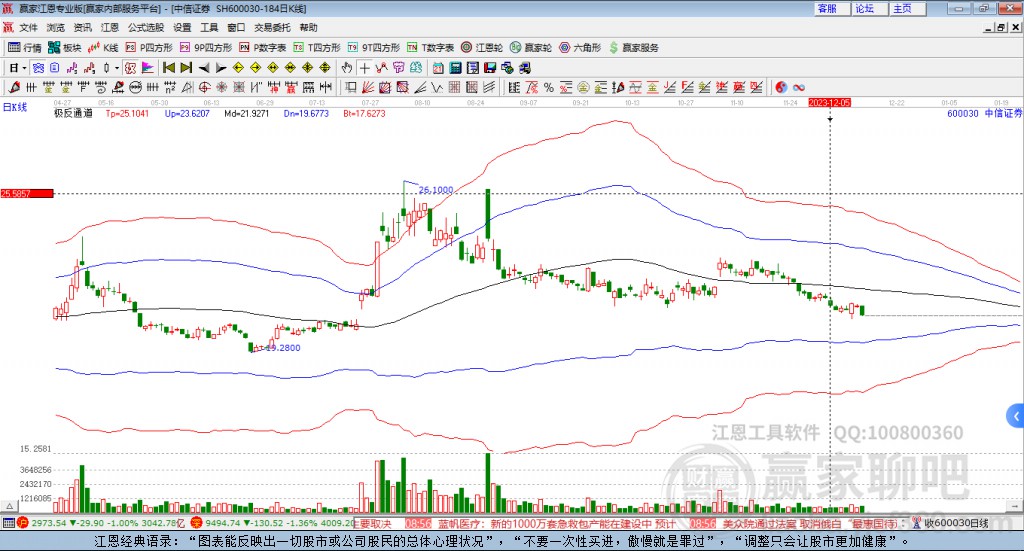
Task: Click the blue side panel expand arrow
Action: click(1016, 415)
